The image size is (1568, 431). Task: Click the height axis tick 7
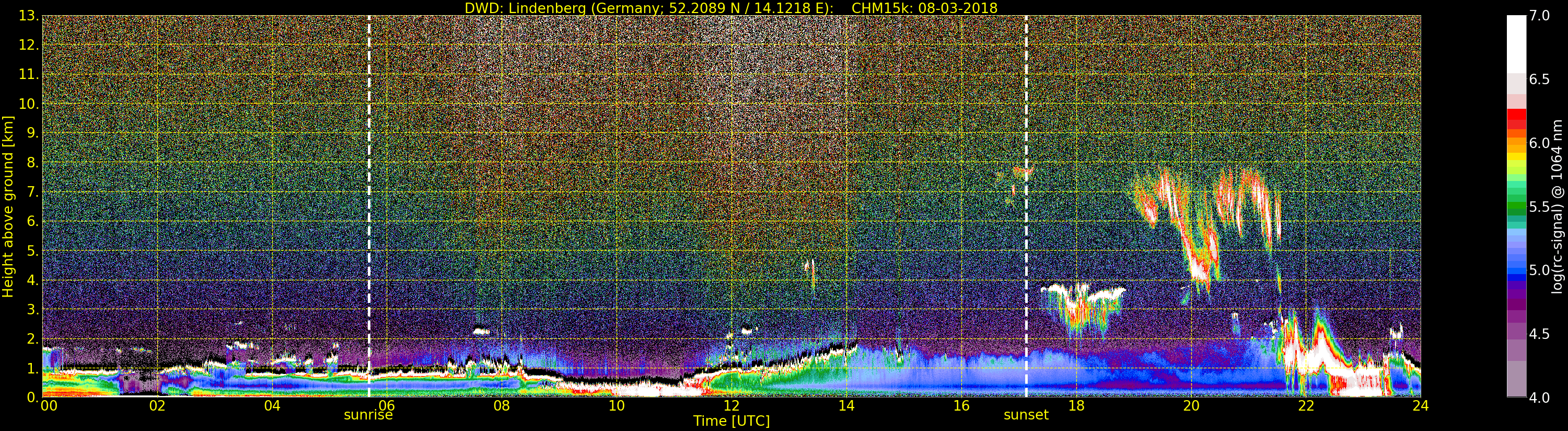32,192
